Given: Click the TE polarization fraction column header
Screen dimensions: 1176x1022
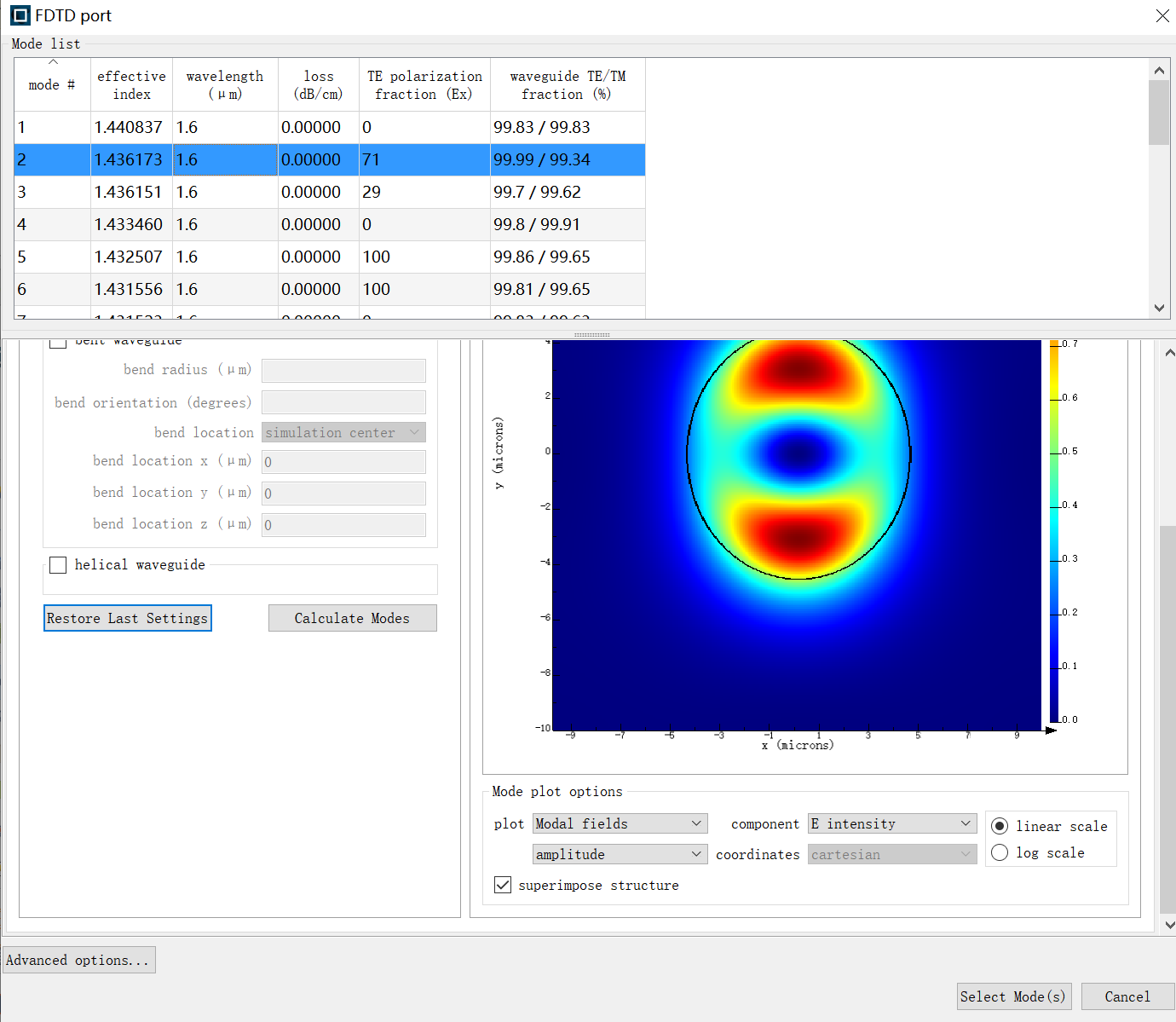Looking at the screenshot, I should point(424,85).
